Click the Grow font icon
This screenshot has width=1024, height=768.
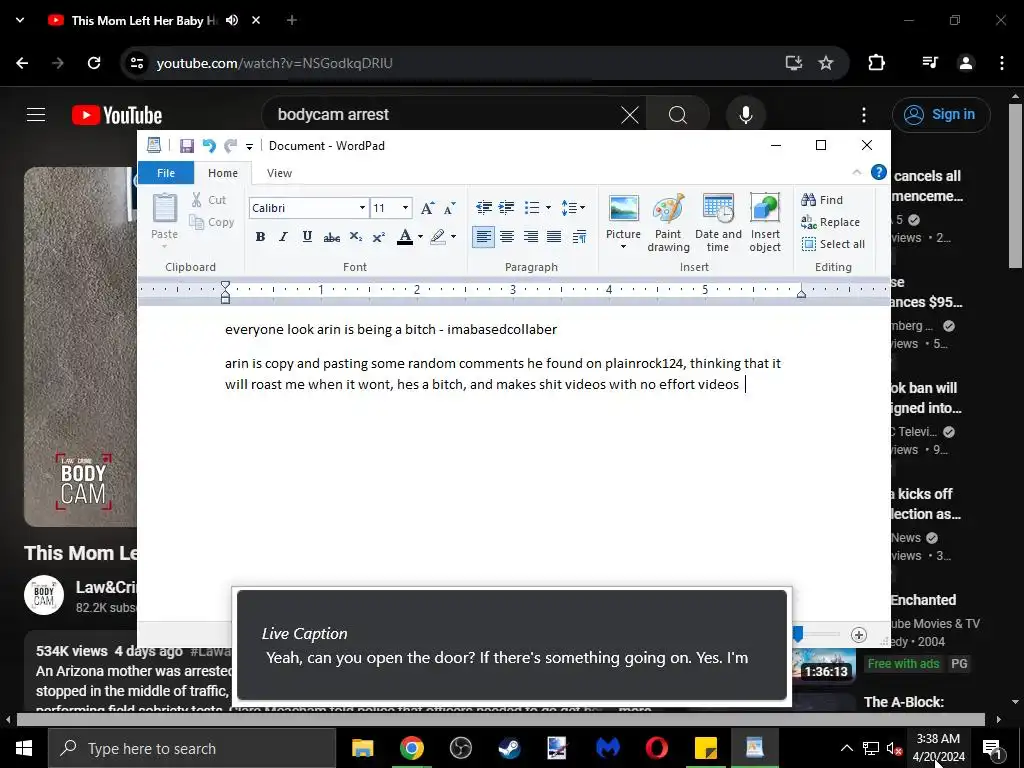(x=427, y=208)
